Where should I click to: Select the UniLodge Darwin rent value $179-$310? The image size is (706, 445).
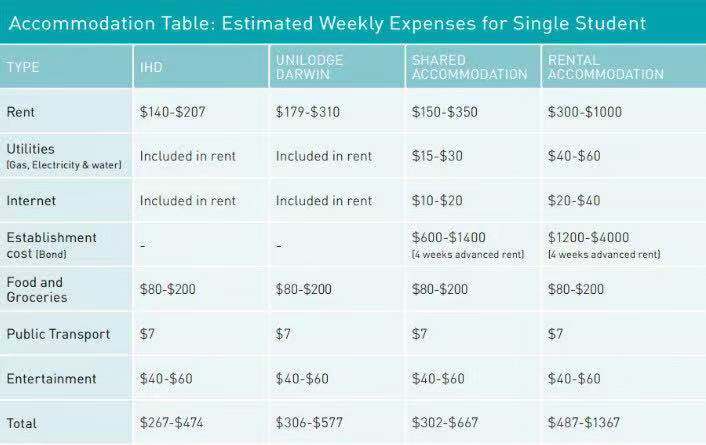click(x=308, y=112)
